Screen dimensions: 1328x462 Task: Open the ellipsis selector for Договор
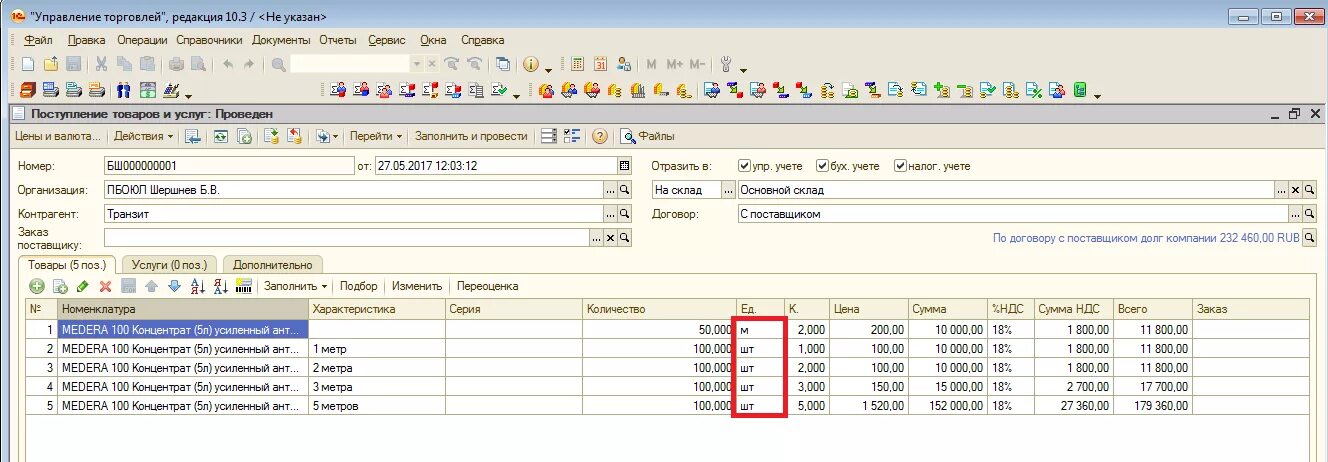click(x=1295, y=214)
